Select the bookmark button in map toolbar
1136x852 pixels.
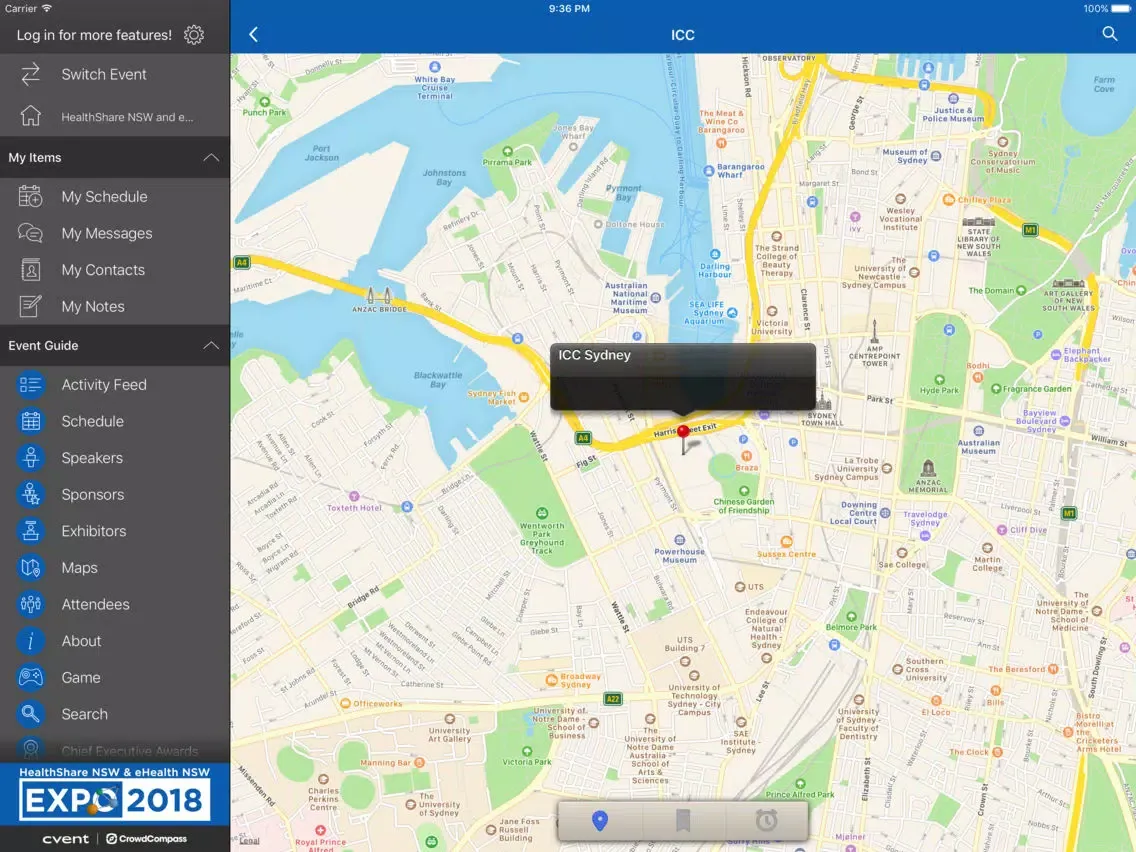pos(682,821)
